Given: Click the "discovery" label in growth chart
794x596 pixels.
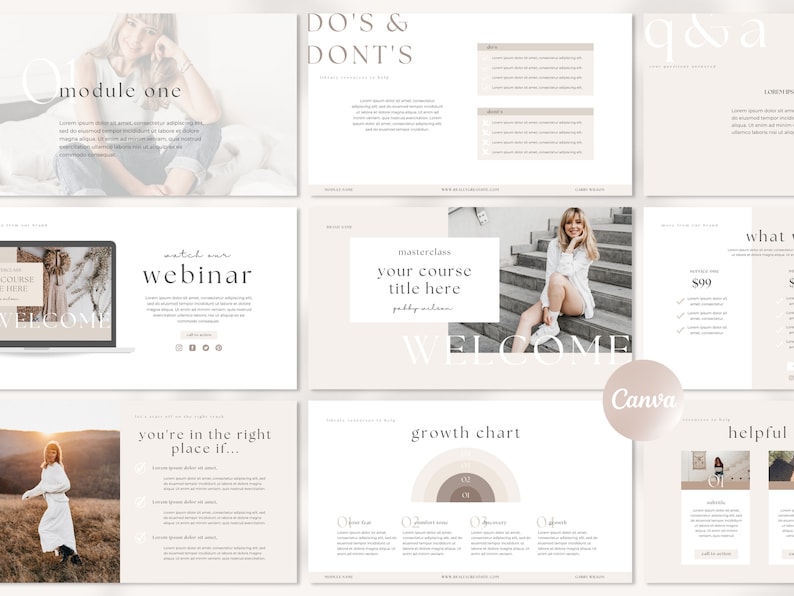Looking at the screenshot, I should (x=494, y=522).
